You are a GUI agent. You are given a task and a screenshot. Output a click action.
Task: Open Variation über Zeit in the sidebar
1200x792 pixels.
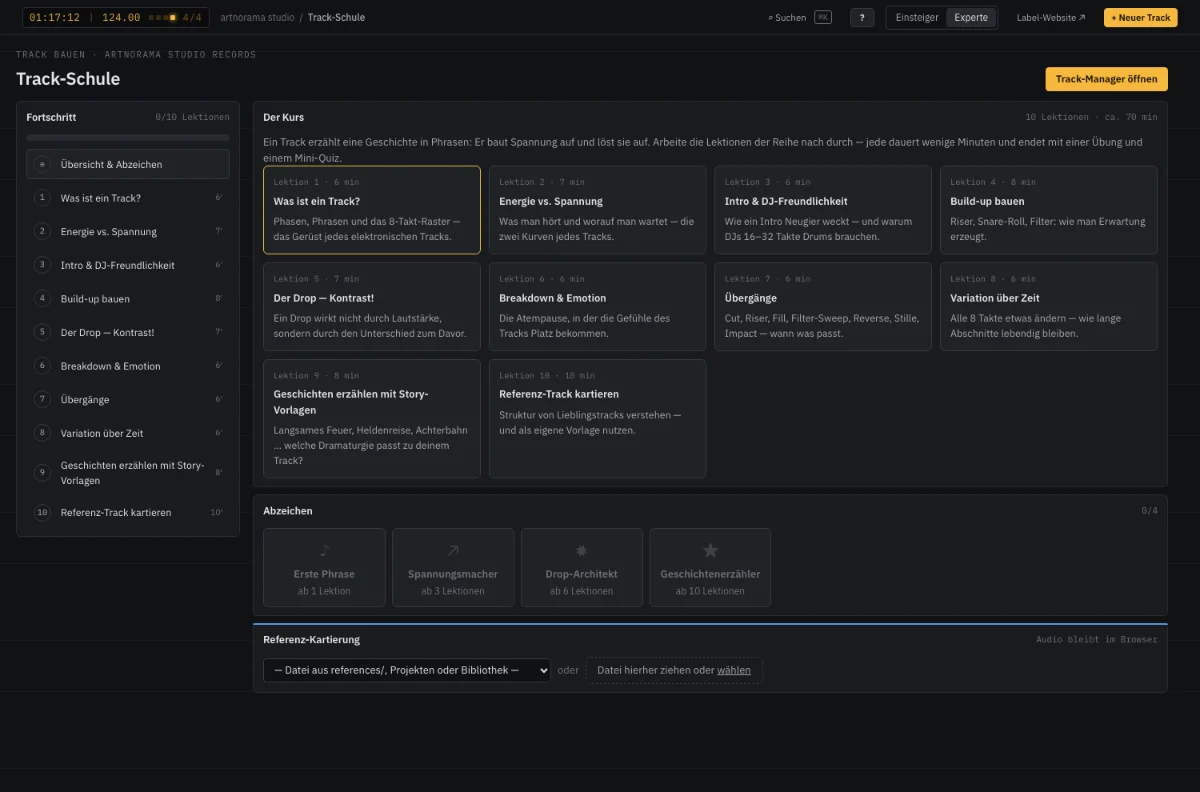click(x=128, y=433)
